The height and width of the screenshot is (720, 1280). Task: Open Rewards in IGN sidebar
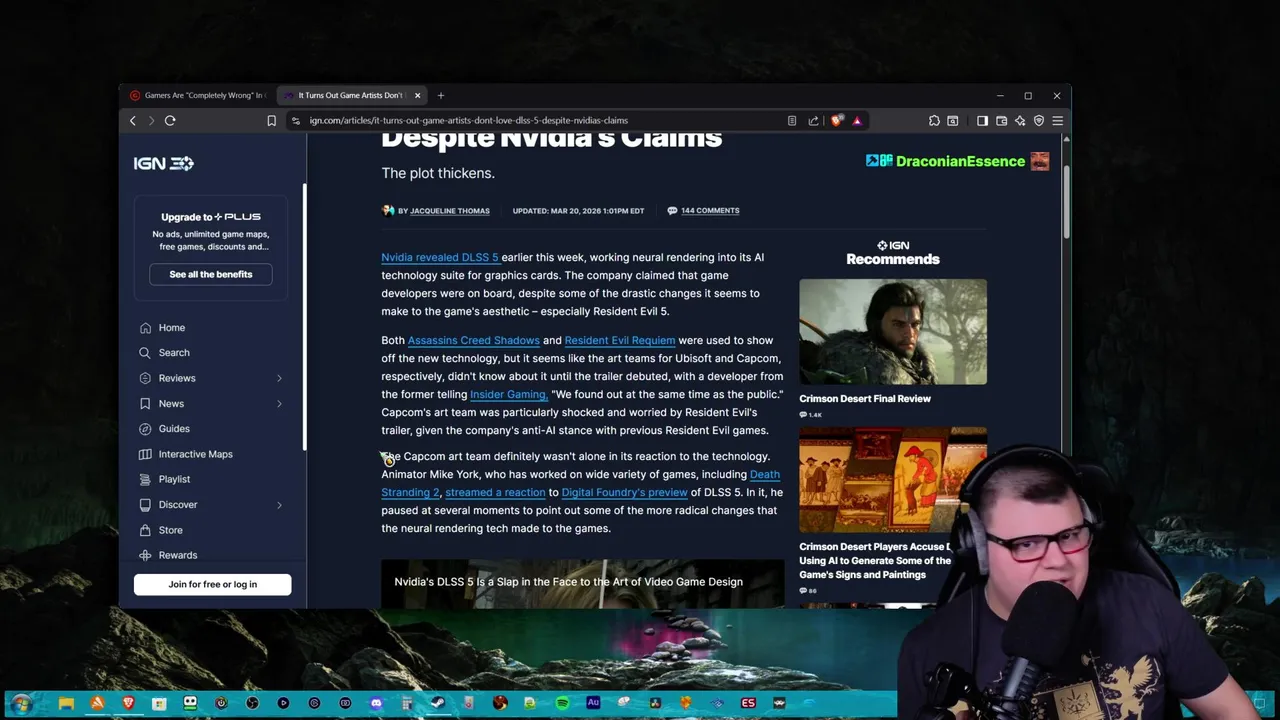pos(177,555)
